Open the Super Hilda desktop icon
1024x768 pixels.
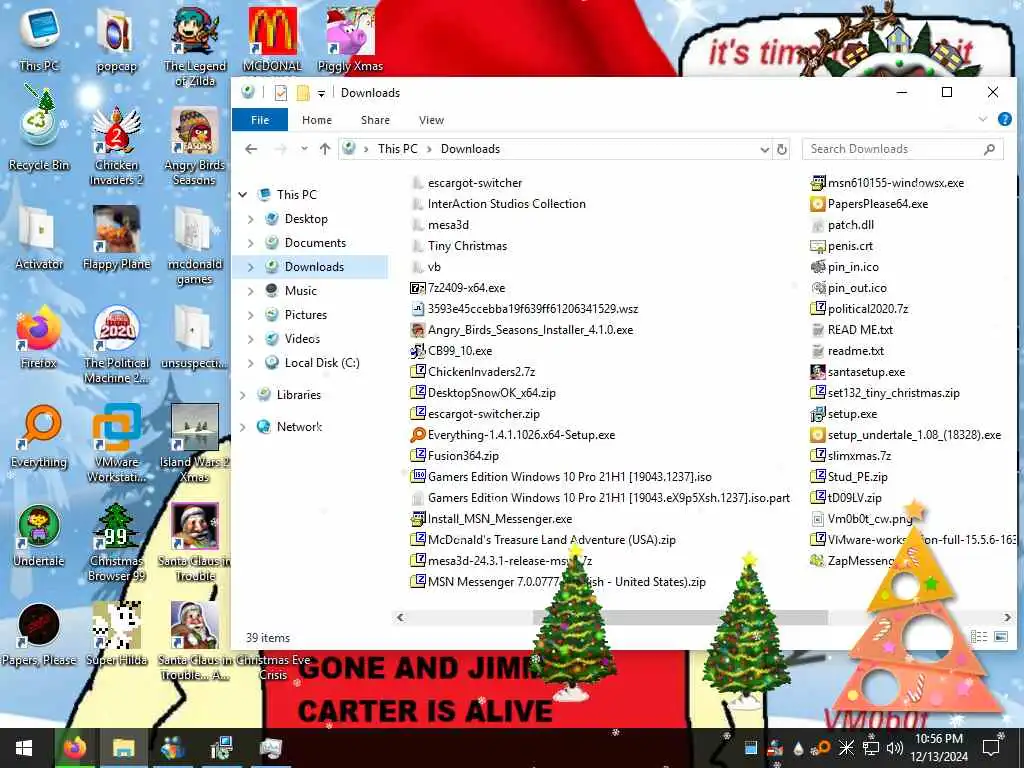coord(116,635)
